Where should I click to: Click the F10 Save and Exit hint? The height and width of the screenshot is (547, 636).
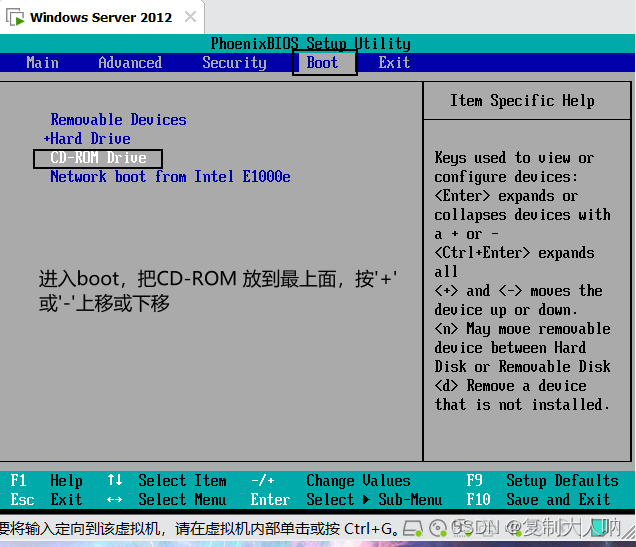tap(538, 500)
